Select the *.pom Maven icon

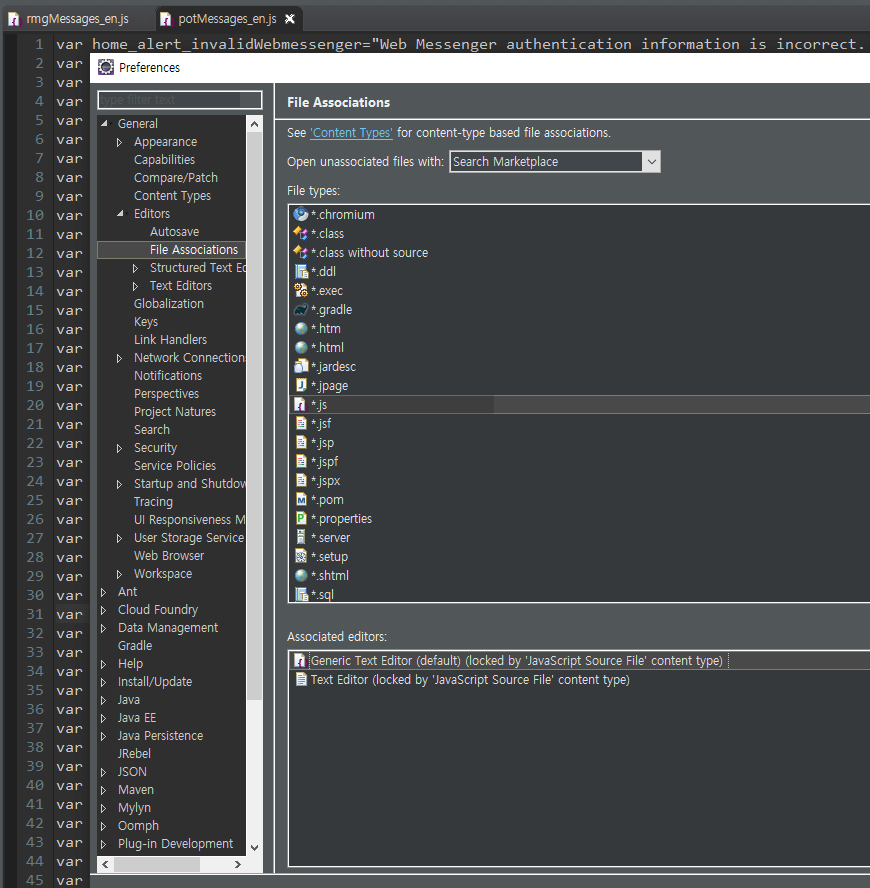click(x=301, y=500)
